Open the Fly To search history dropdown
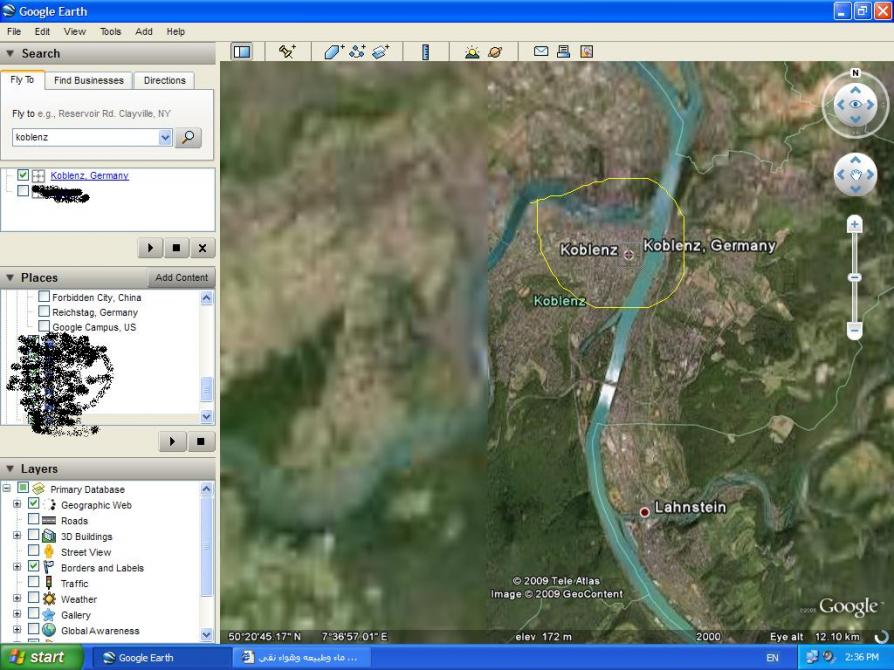The height and width of the screenshot is (670, 894). [x=165, y=138]
